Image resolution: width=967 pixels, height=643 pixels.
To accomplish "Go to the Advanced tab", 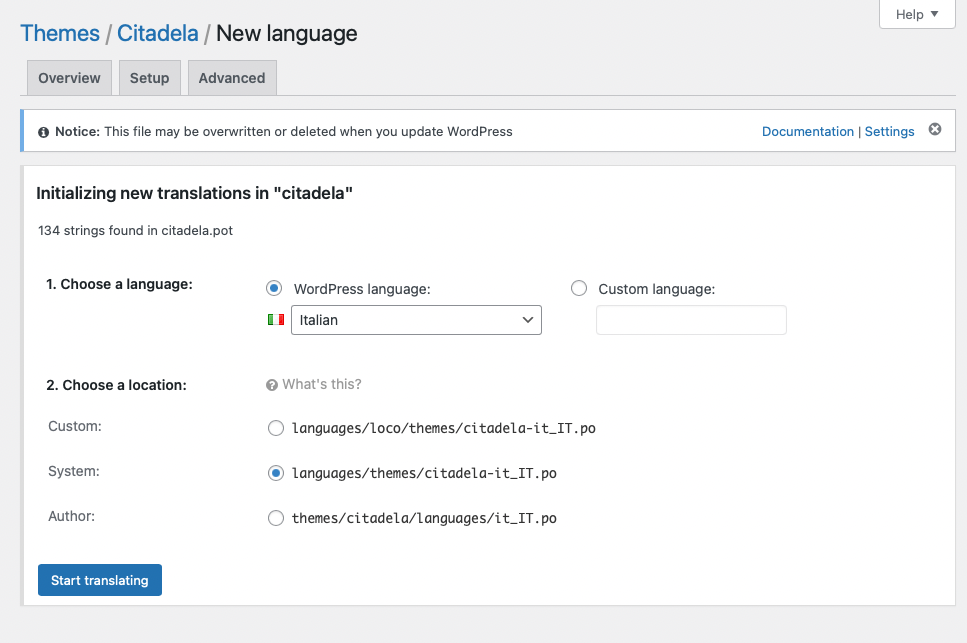I will [x=232, y=78].
